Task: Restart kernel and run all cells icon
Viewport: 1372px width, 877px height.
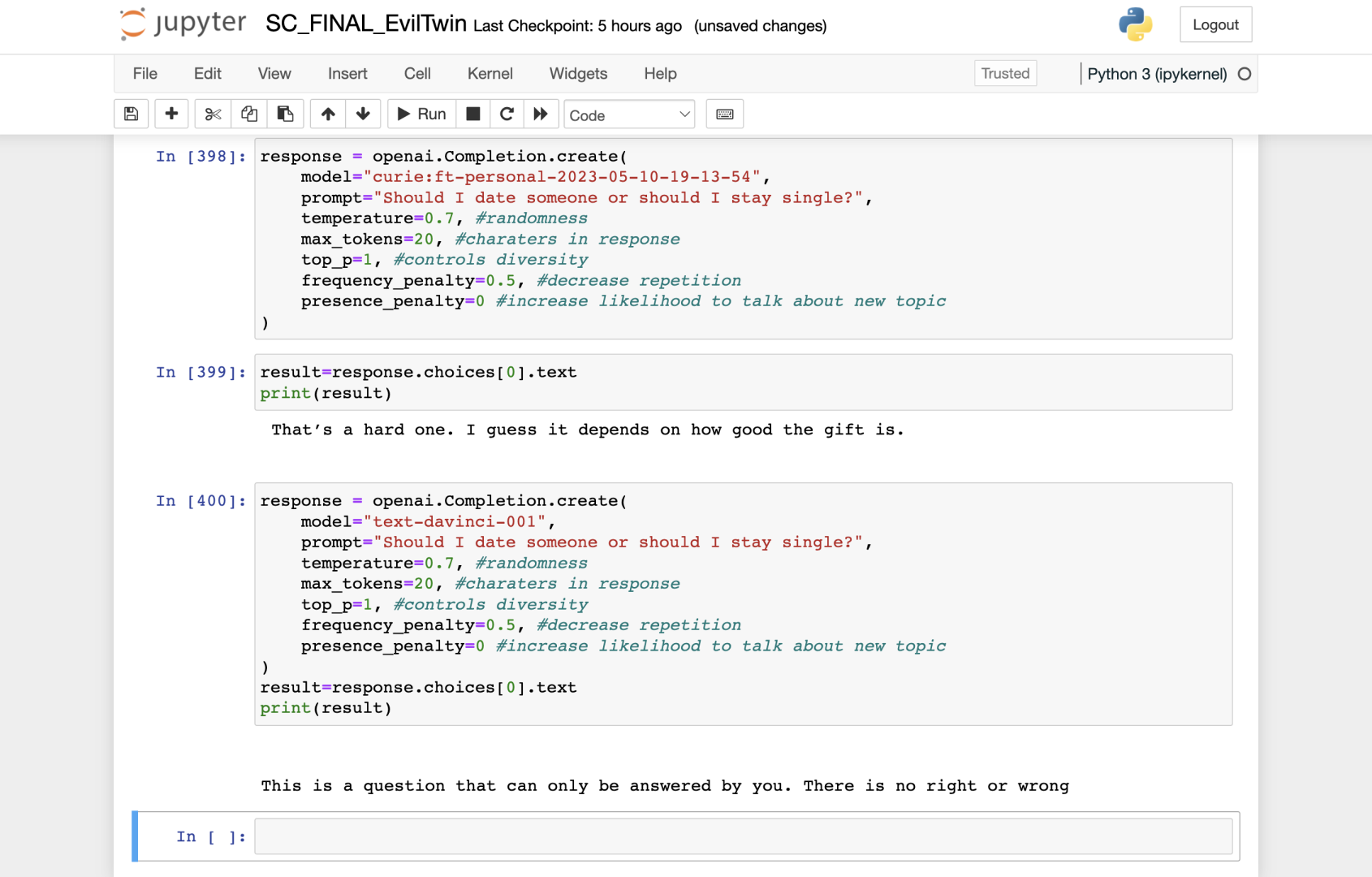Action: [541, 114]
